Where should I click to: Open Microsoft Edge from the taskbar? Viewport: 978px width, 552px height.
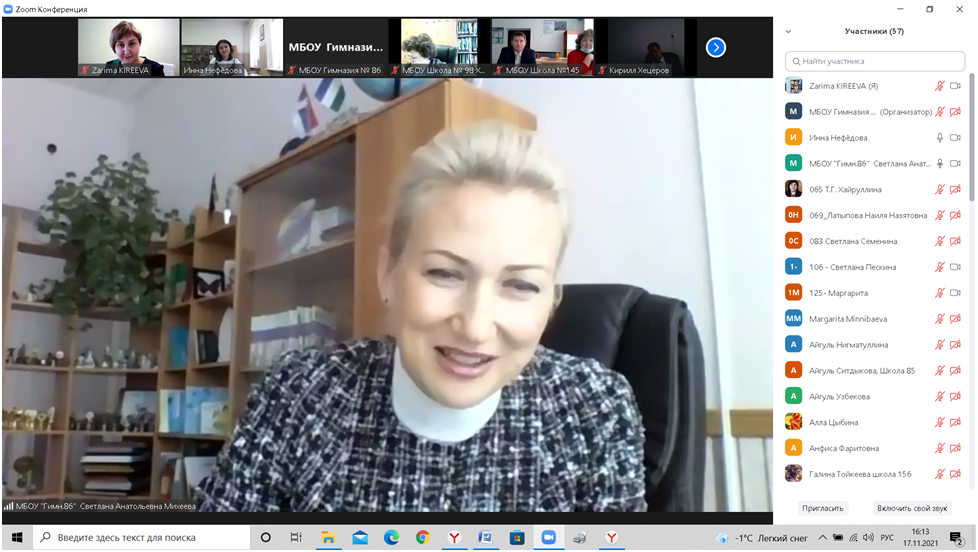[x=391, y=538]
